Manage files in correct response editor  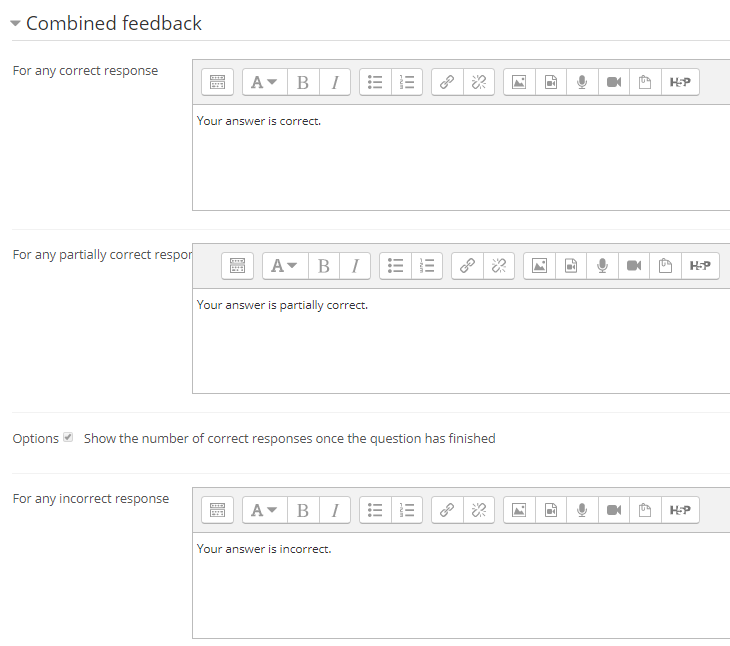(645, 82)
